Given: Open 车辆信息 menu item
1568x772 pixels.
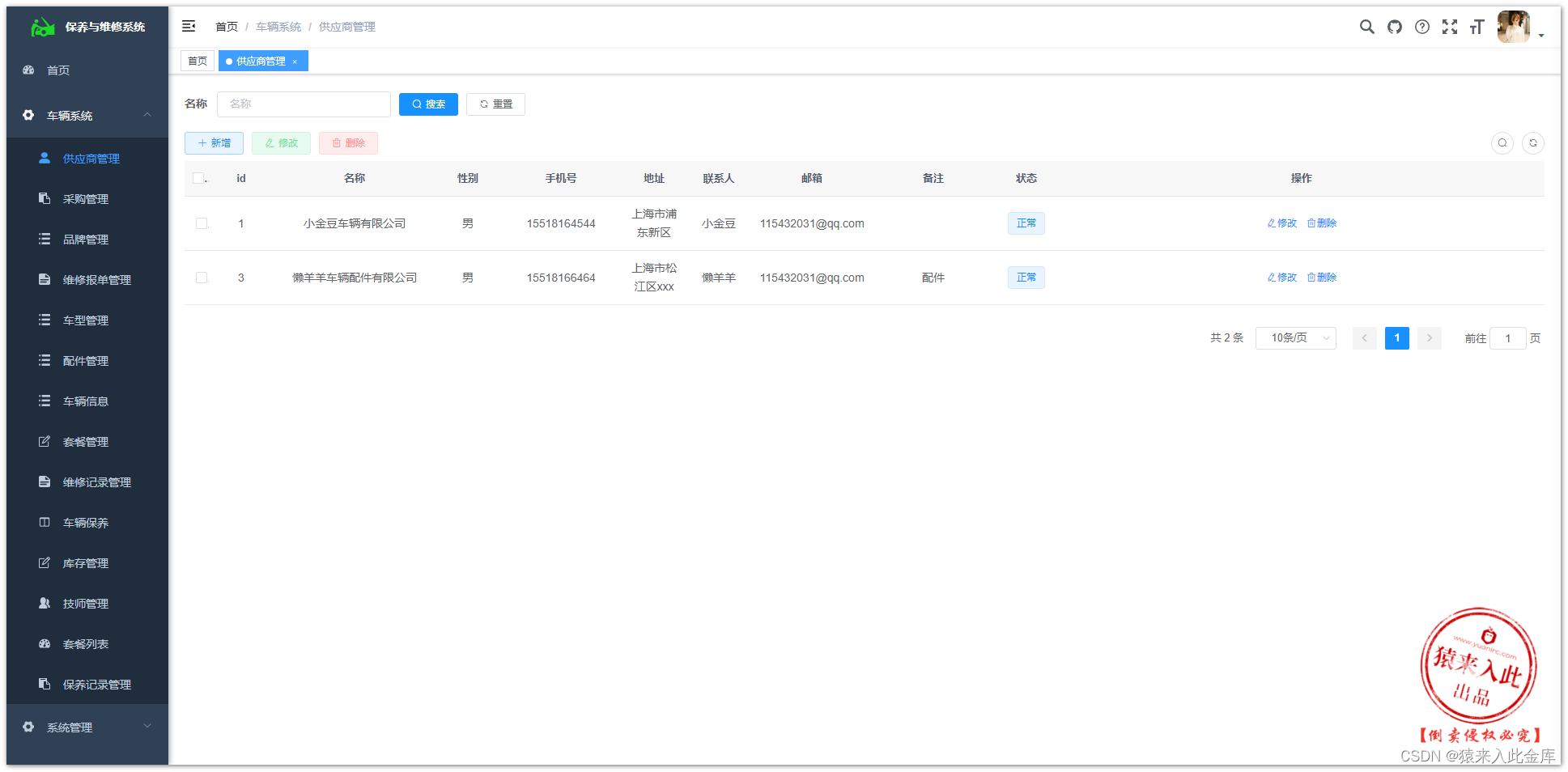Looking at the screenshot, I should [87, 401].
